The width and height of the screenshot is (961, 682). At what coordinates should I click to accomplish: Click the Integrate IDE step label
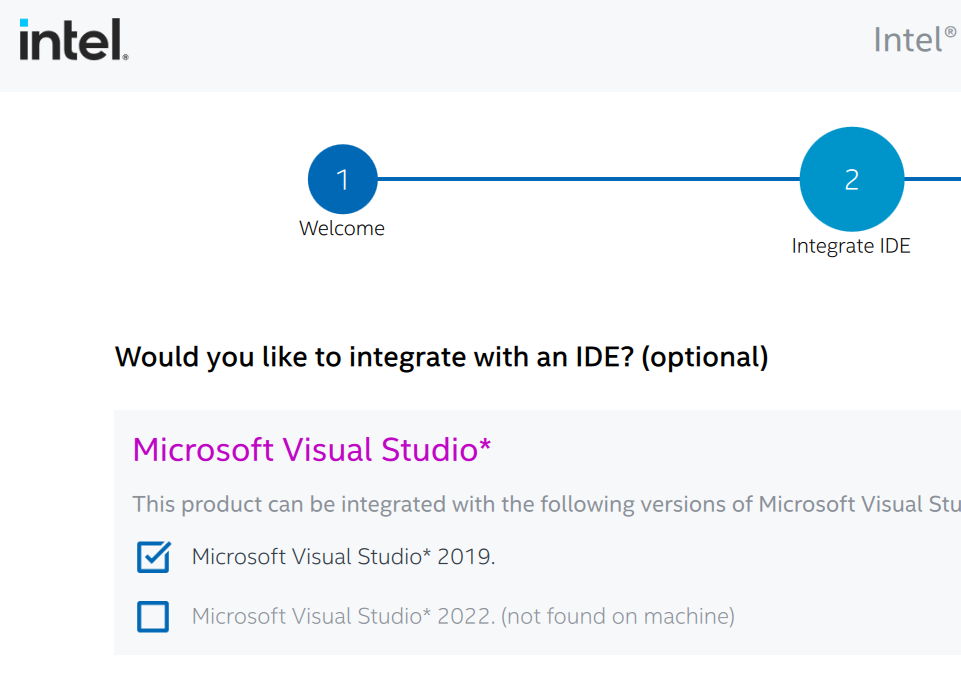coord(851,246)
